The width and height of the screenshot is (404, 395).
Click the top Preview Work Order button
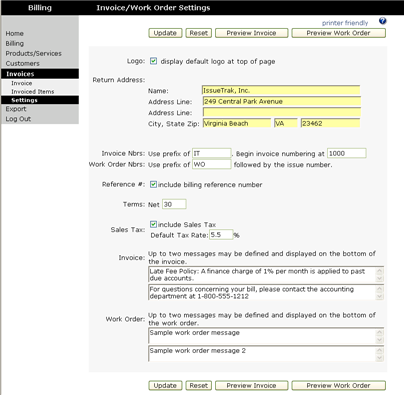click(338, 33)
